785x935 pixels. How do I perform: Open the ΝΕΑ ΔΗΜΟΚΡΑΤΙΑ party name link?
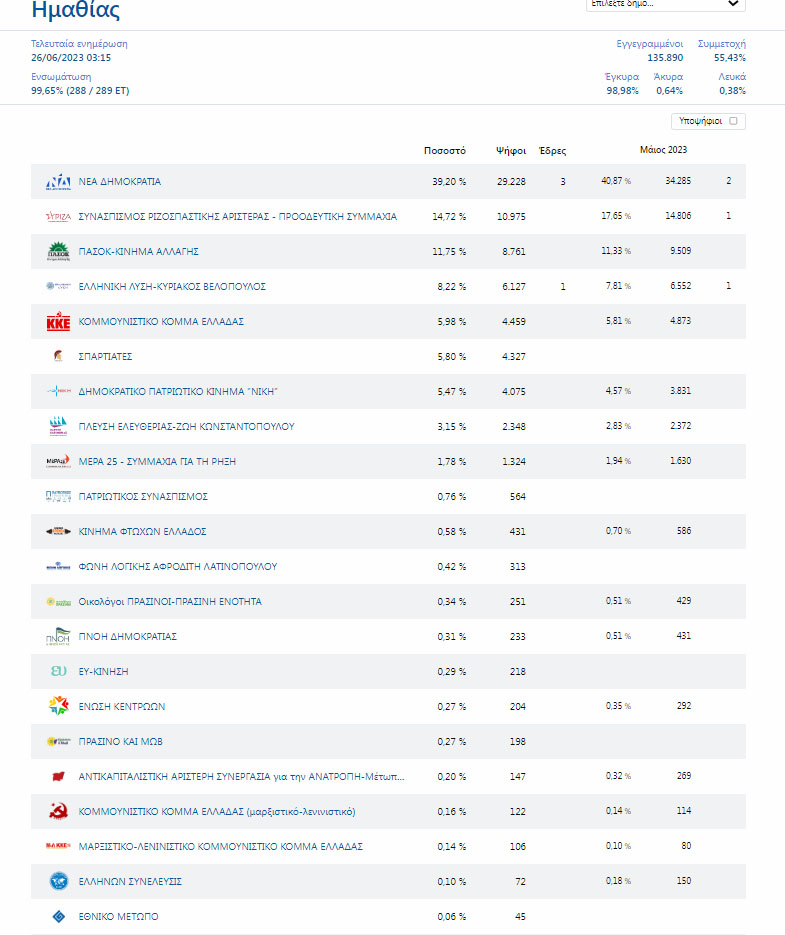pos(120,182)
